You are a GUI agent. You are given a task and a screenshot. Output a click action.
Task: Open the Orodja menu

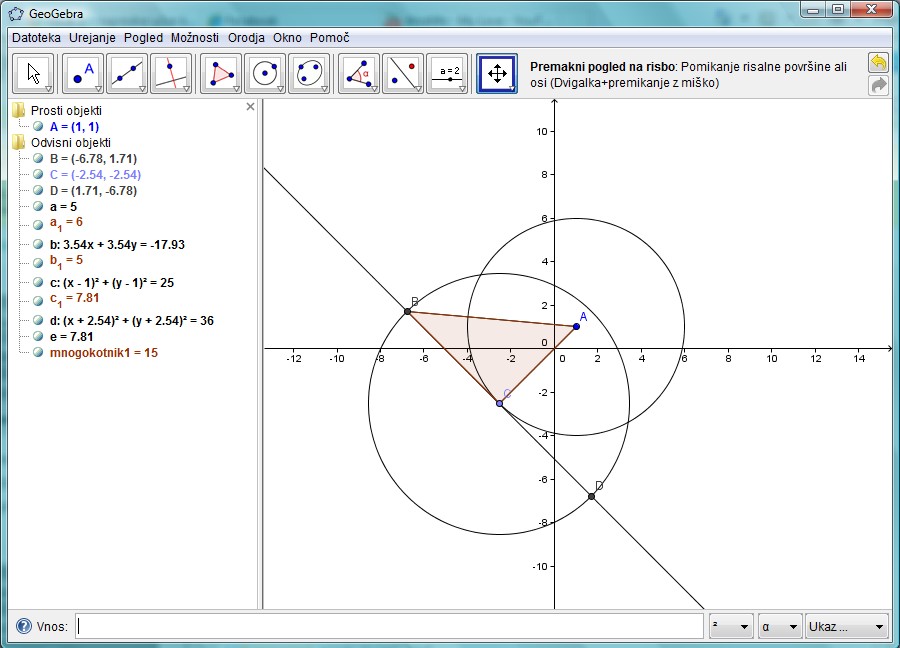[x=246, y=37]
